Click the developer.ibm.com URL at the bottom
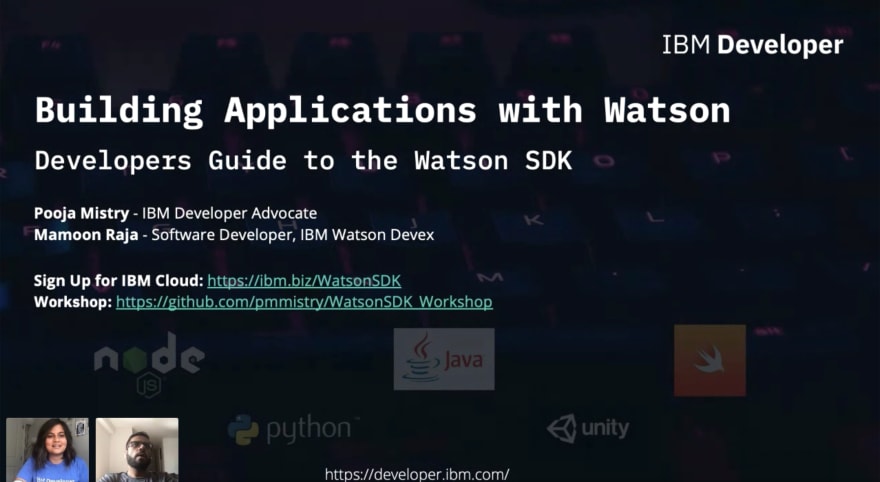880x482 pixels. [417, 474]
